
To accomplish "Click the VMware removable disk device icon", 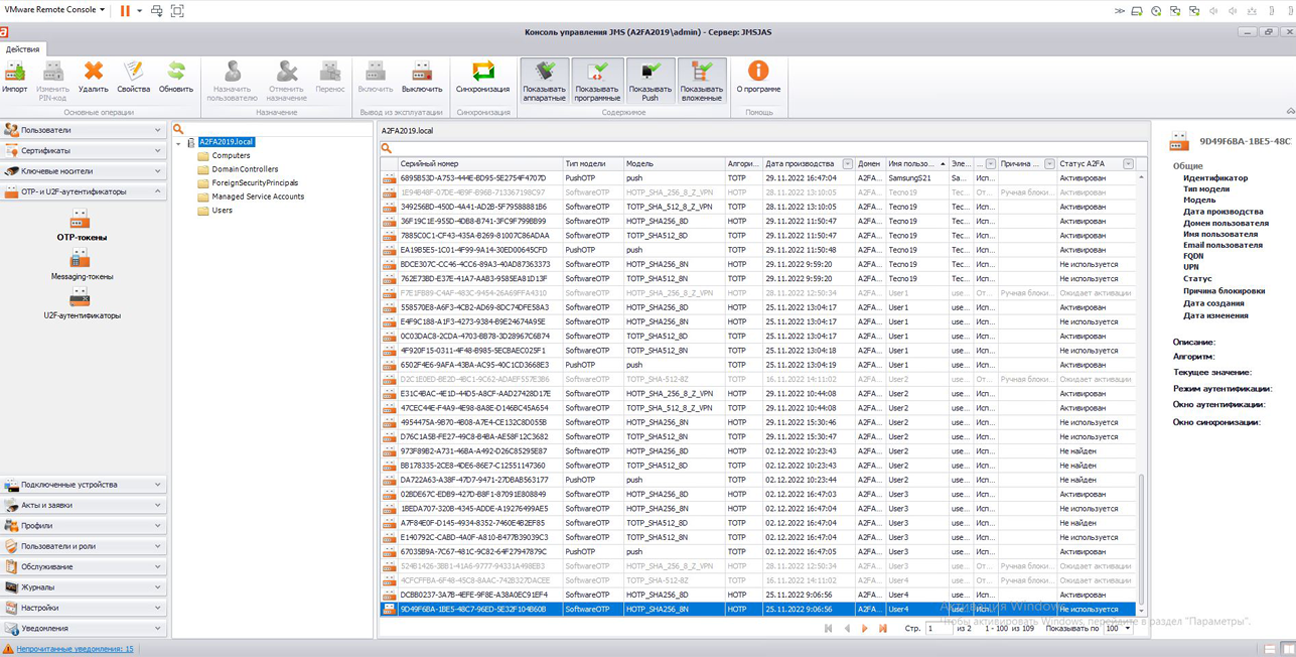I will 1136,10.
